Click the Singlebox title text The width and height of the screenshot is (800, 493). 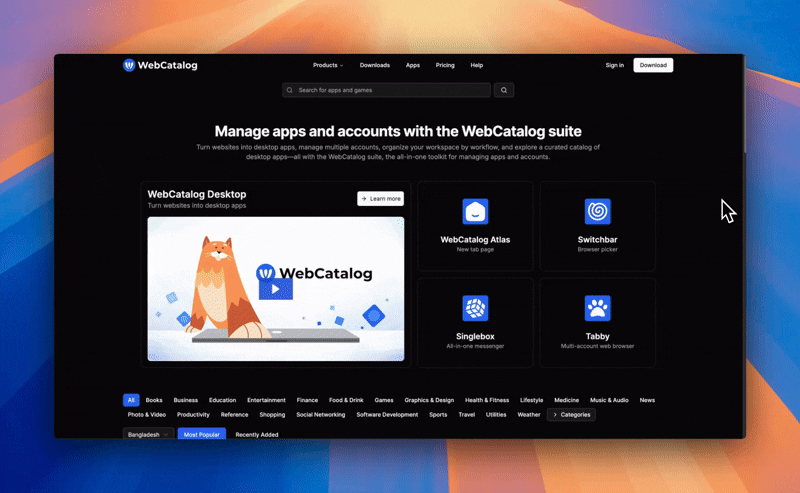coord(475,336)
